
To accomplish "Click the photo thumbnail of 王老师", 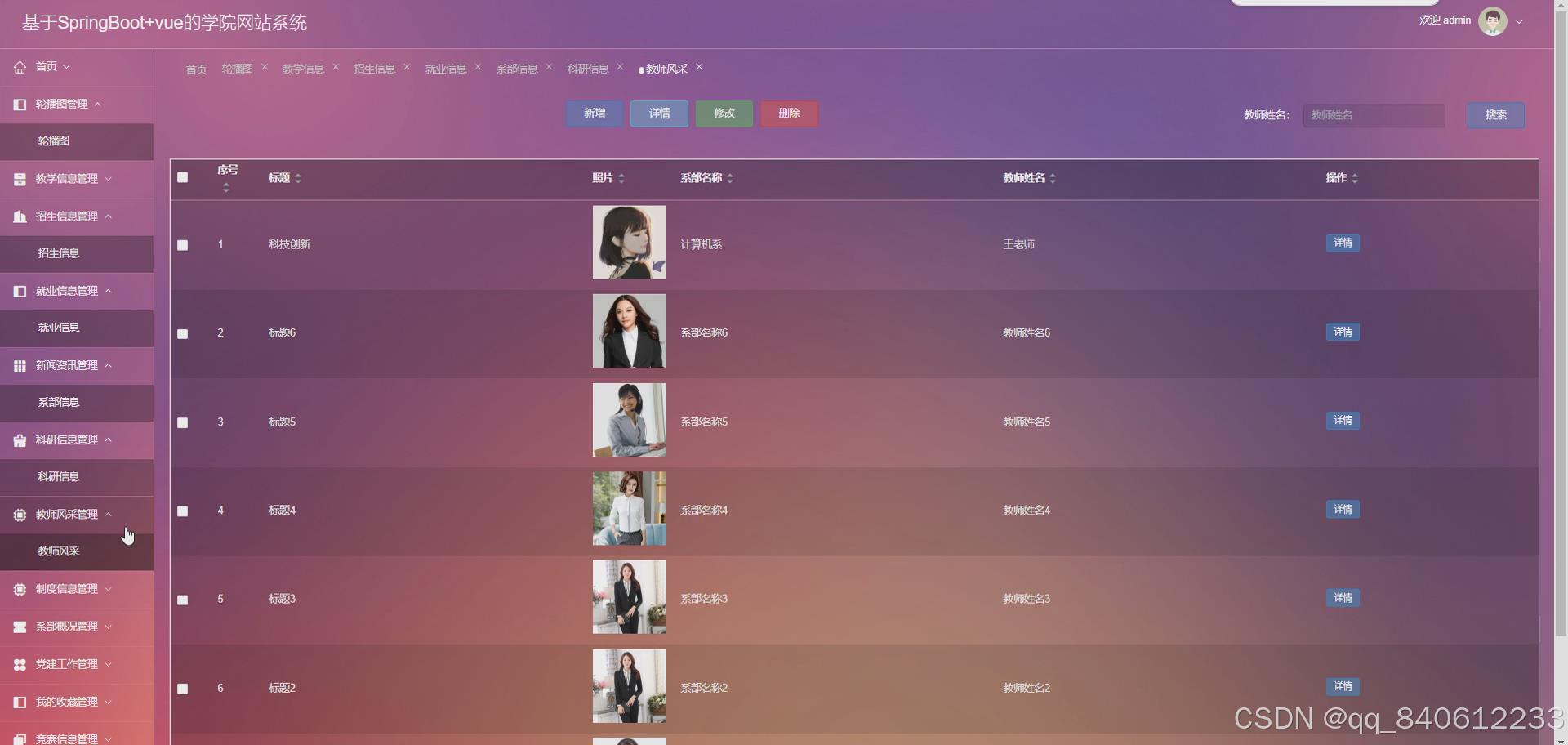I will 630,243.
